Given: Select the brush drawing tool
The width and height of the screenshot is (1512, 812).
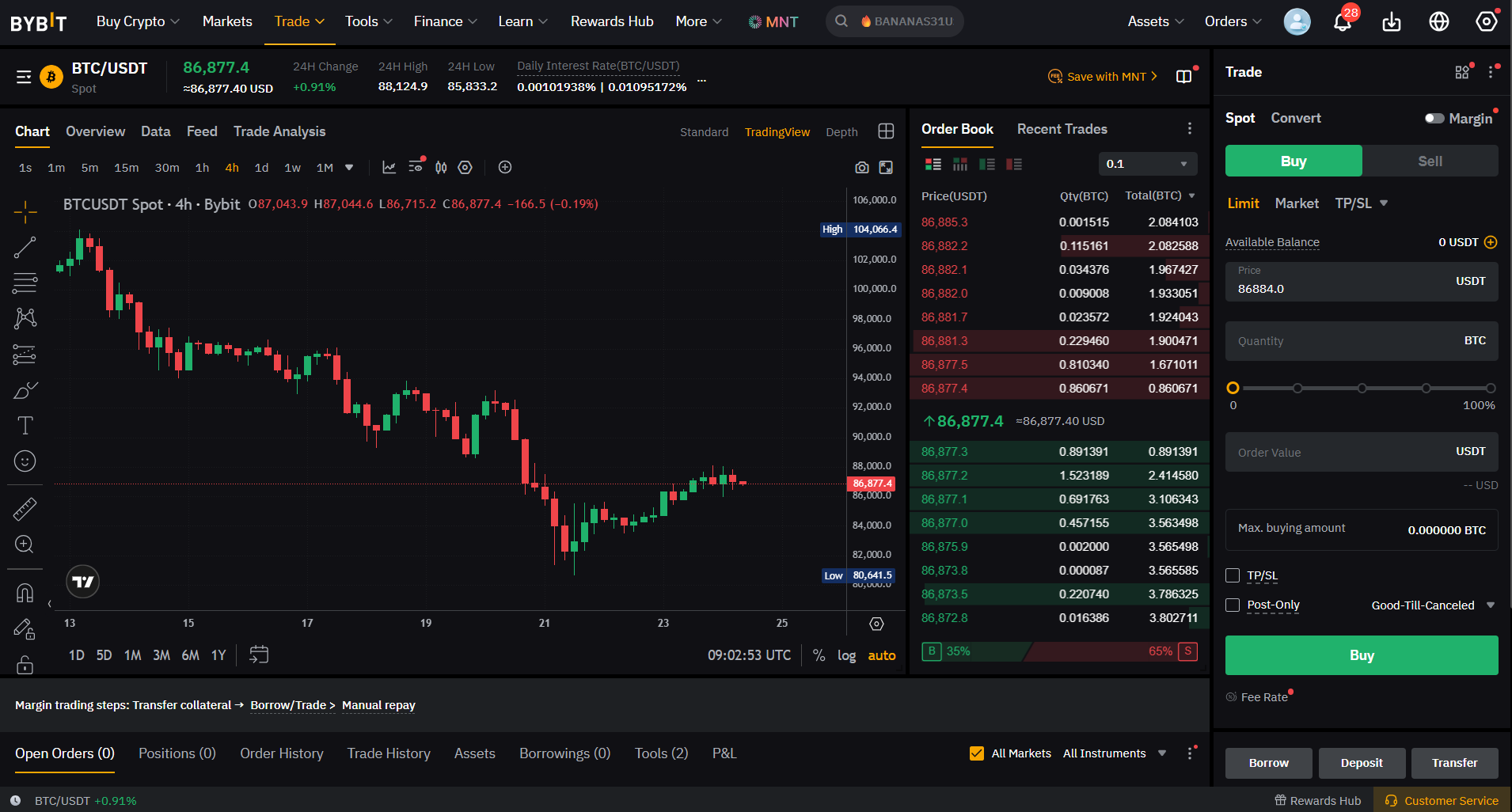Looking at the screenshot, I should (25, 390).
